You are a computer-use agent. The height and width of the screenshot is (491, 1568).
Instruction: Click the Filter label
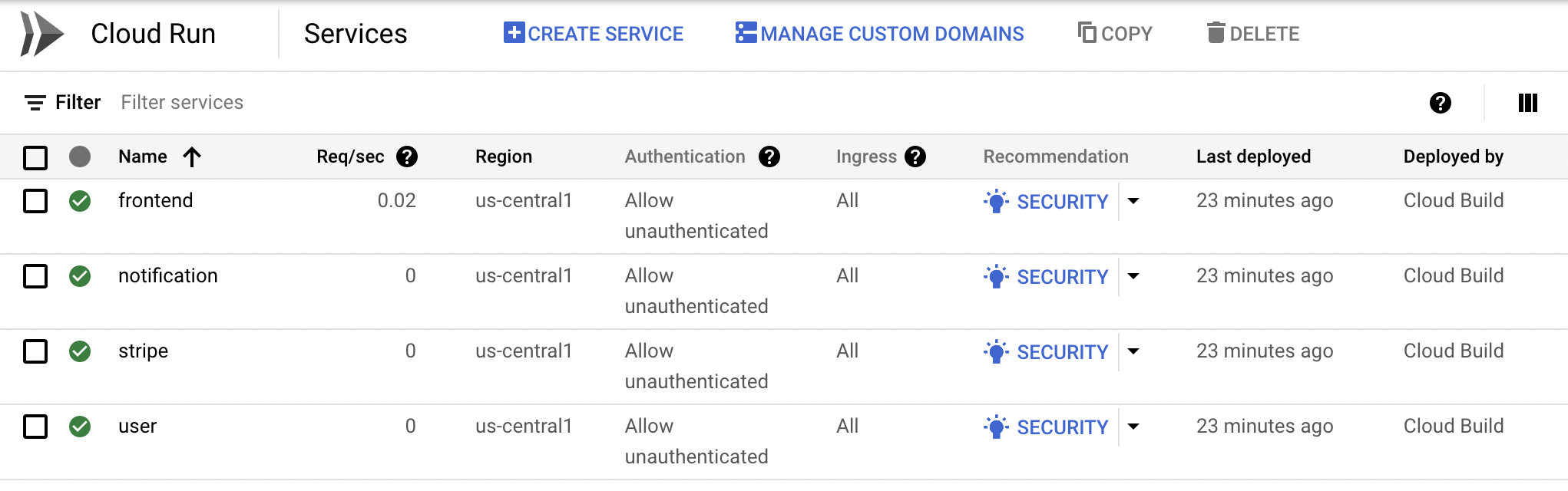pyautogui.click(x=78, y=102)
